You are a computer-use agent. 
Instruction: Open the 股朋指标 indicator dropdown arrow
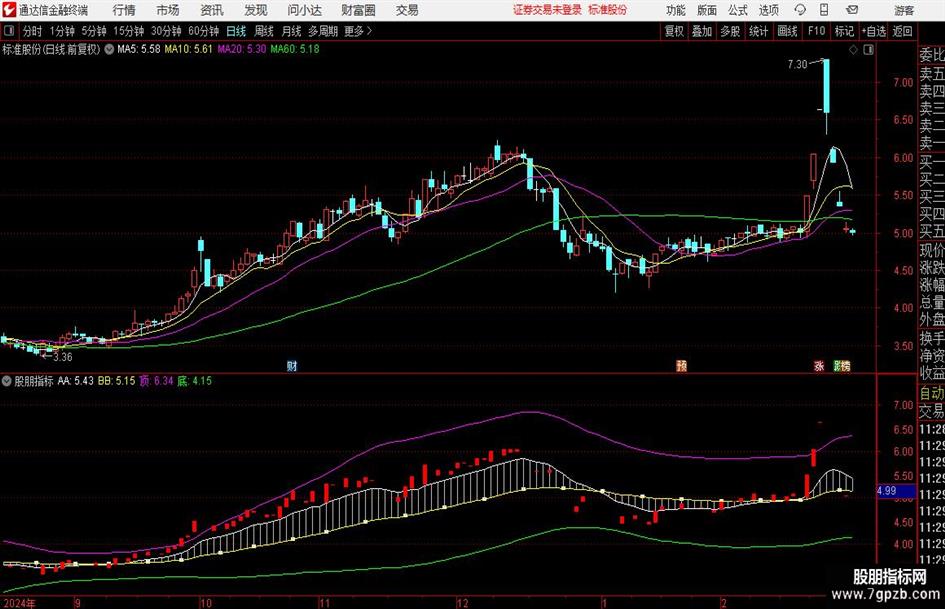tap(7, 380)
